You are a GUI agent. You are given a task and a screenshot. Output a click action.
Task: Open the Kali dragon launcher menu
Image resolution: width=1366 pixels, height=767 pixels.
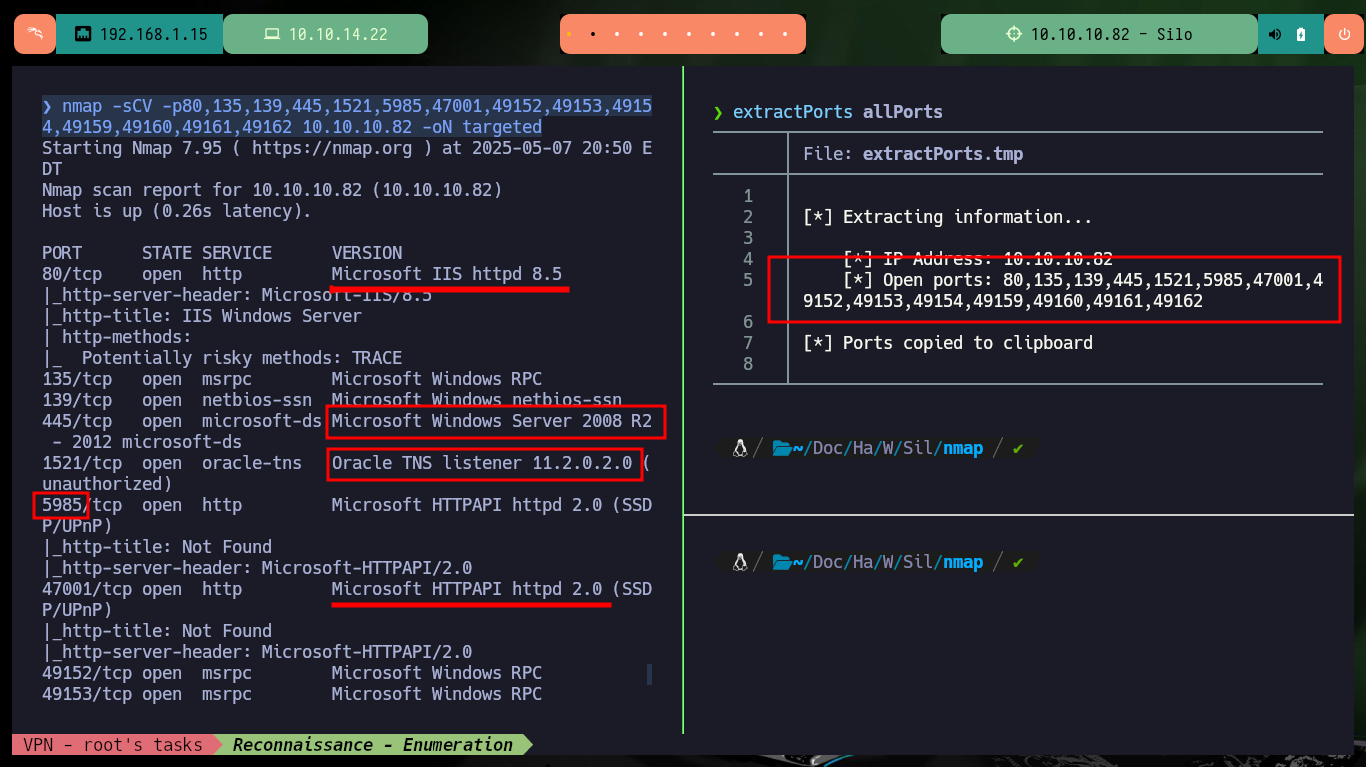coord(35,34)
